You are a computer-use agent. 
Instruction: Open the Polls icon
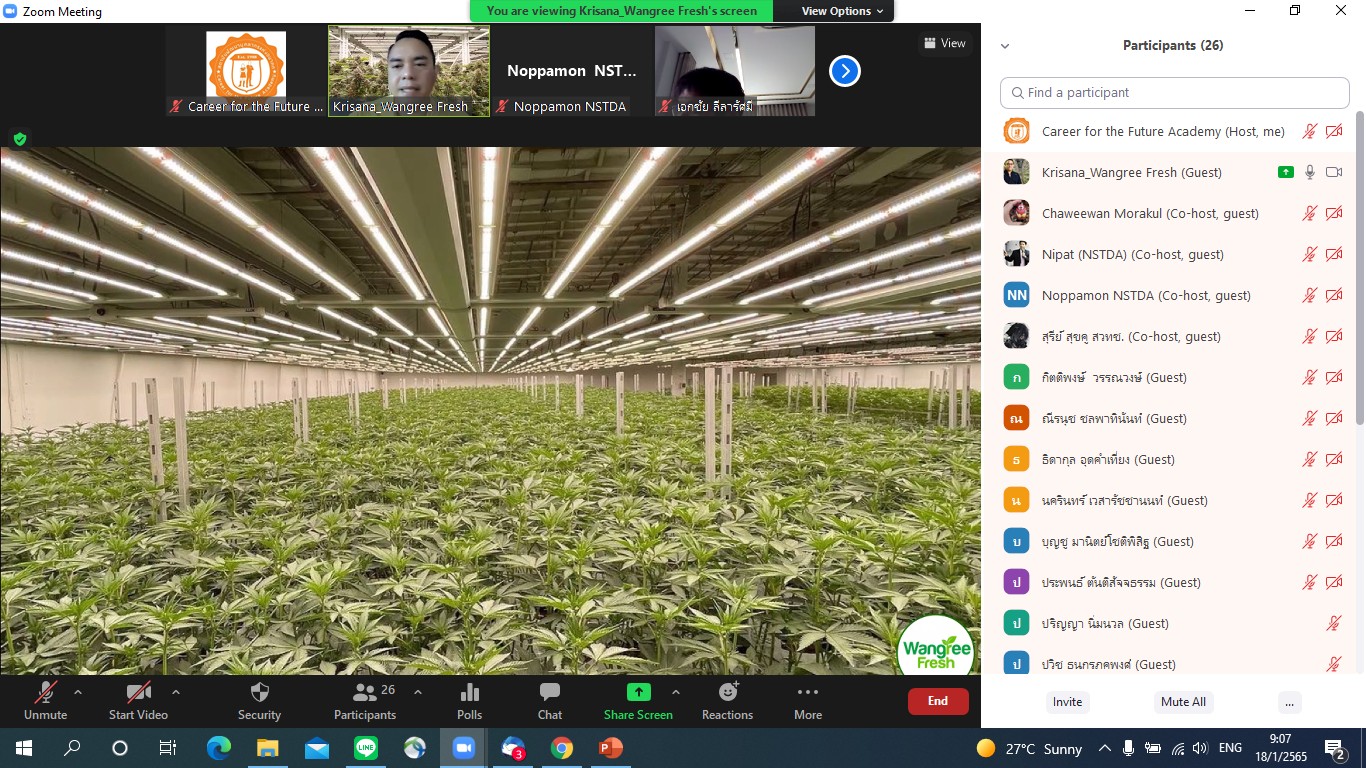pos(469,693)
